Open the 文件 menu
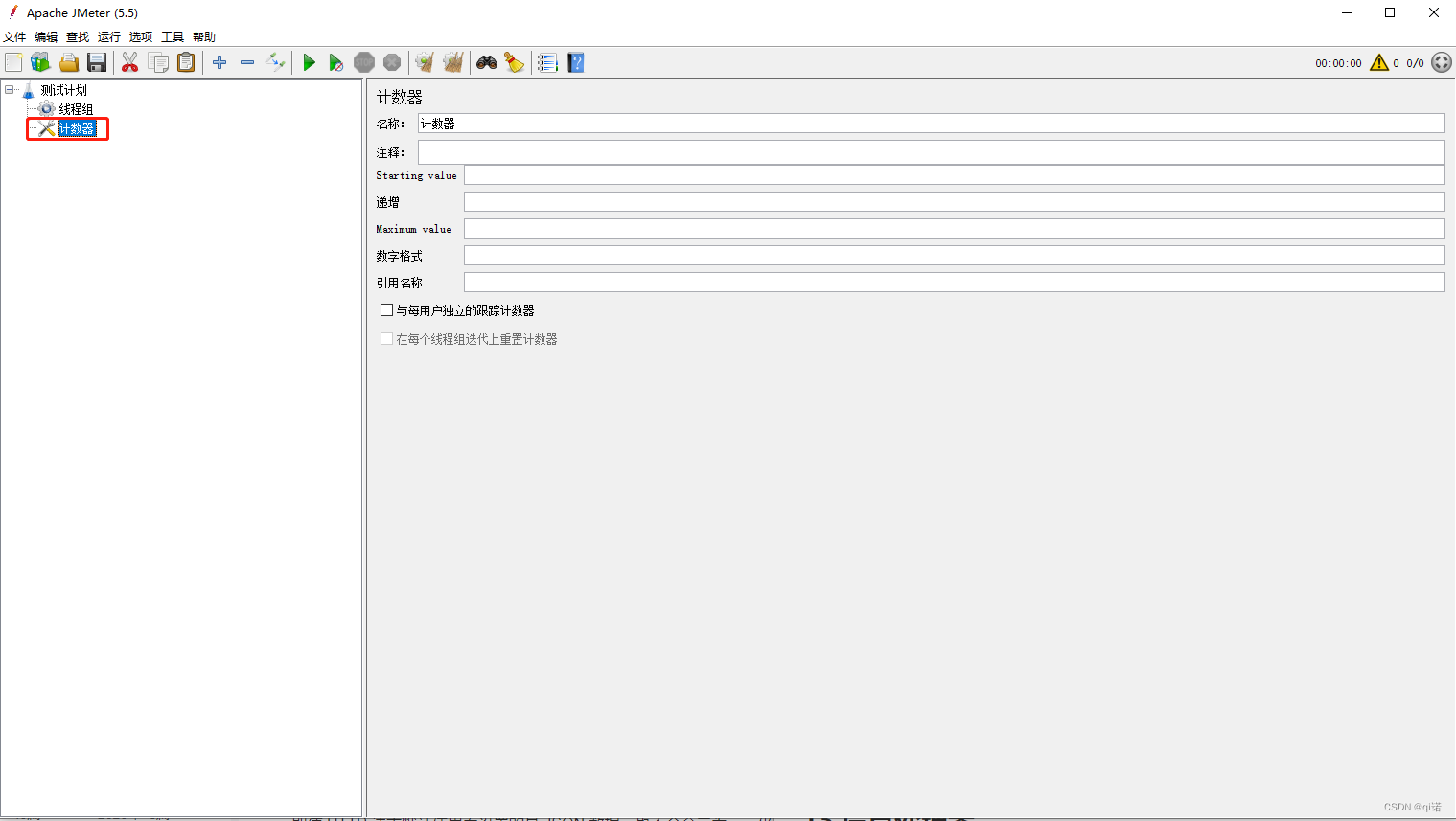Screen dimensions: 1456x821 (x=14, y=36)
